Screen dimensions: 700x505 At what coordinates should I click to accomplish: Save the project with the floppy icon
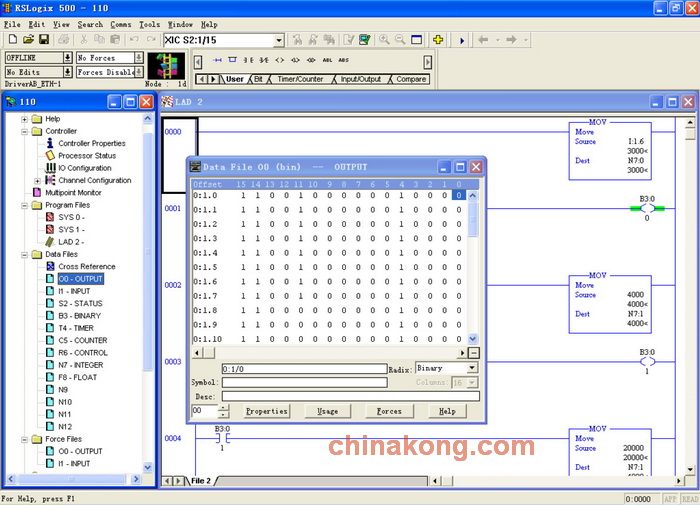(x=44, y=40)
